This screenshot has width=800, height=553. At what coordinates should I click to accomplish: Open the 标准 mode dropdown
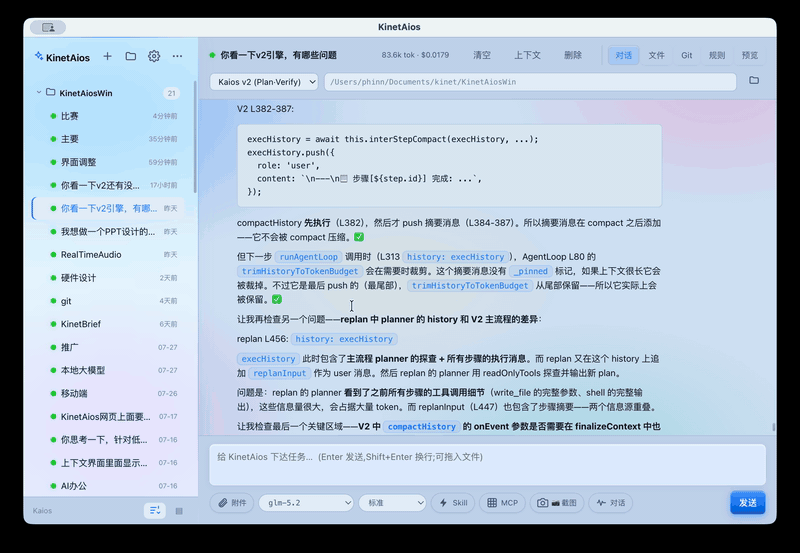pyautogui.click(x=393, y=502)
